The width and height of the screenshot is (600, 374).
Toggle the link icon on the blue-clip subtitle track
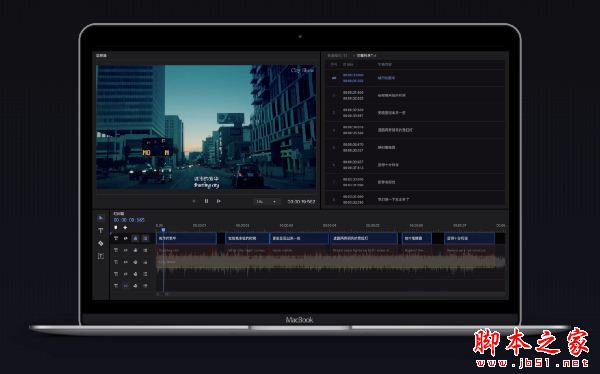(x=126, y=238)
